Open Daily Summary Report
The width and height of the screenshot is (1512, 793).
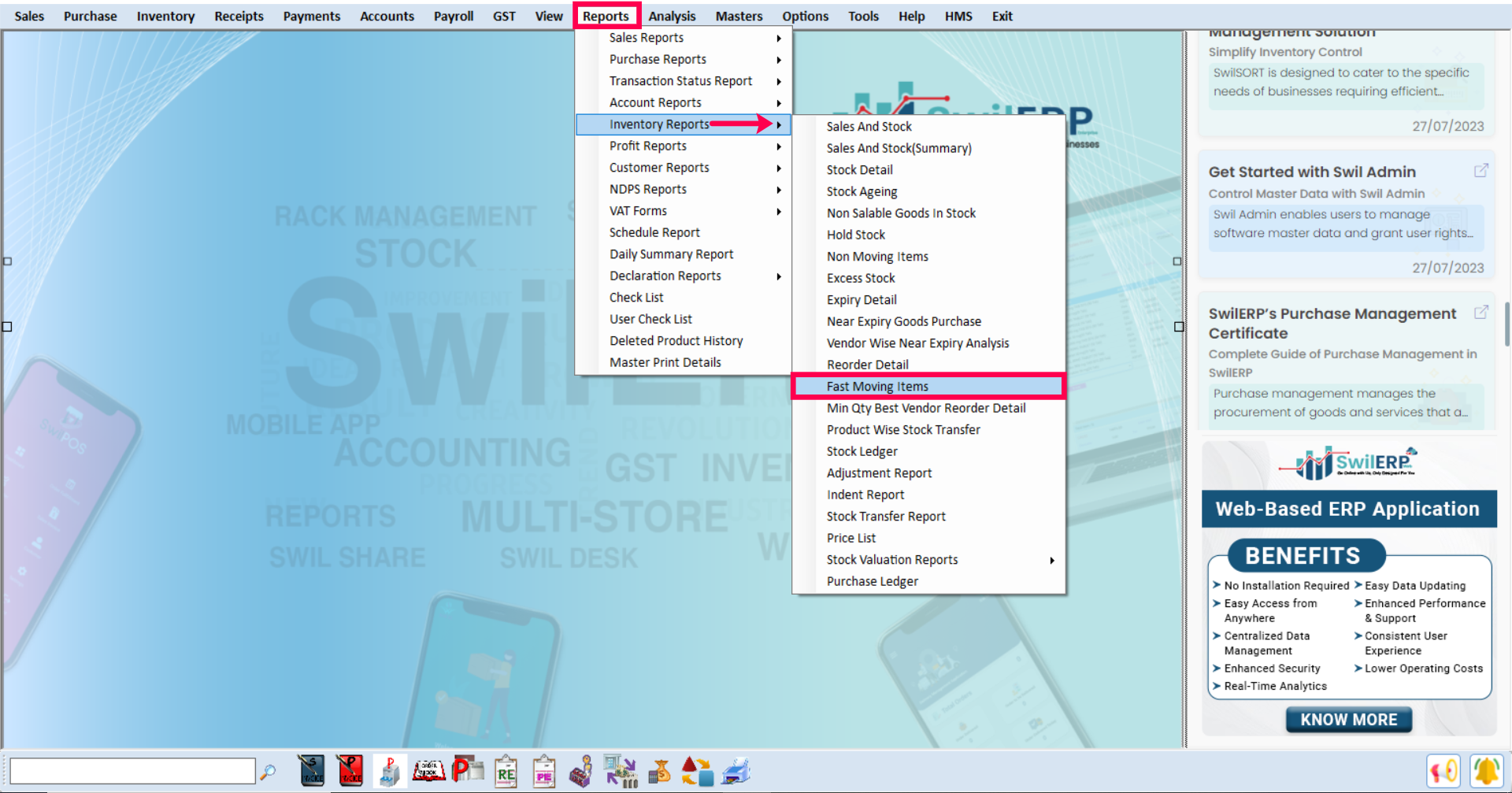684,254
